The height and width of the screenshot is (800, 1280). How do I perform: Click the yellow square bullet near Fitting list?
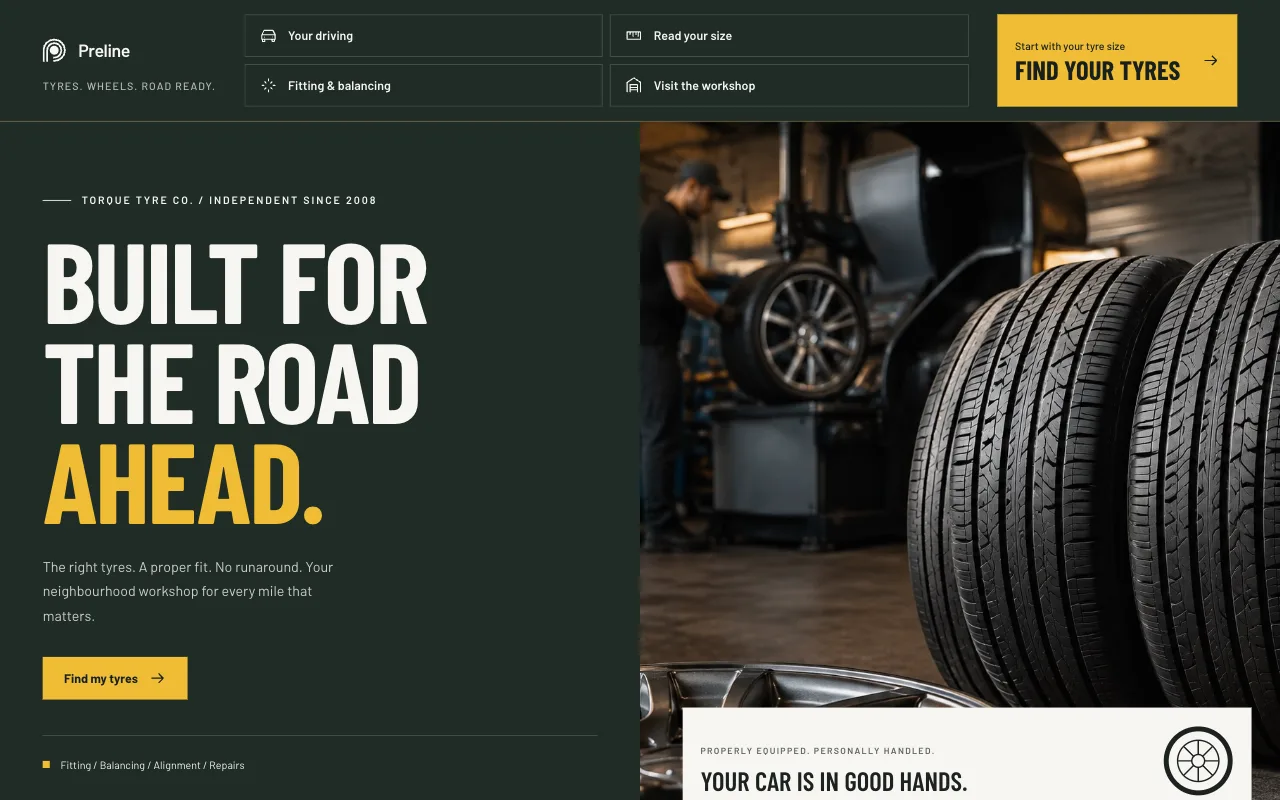tap(46, 765)
